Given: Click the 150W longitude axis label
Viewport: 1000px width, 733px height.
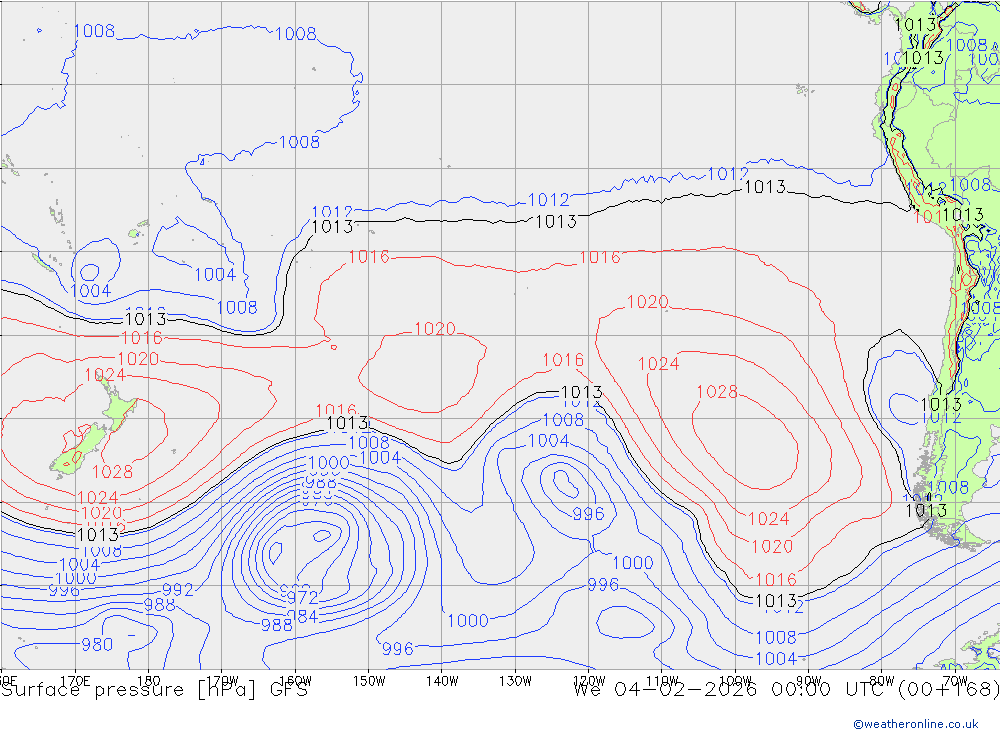Looking at the screenshot, I should (x=369, y=681).
